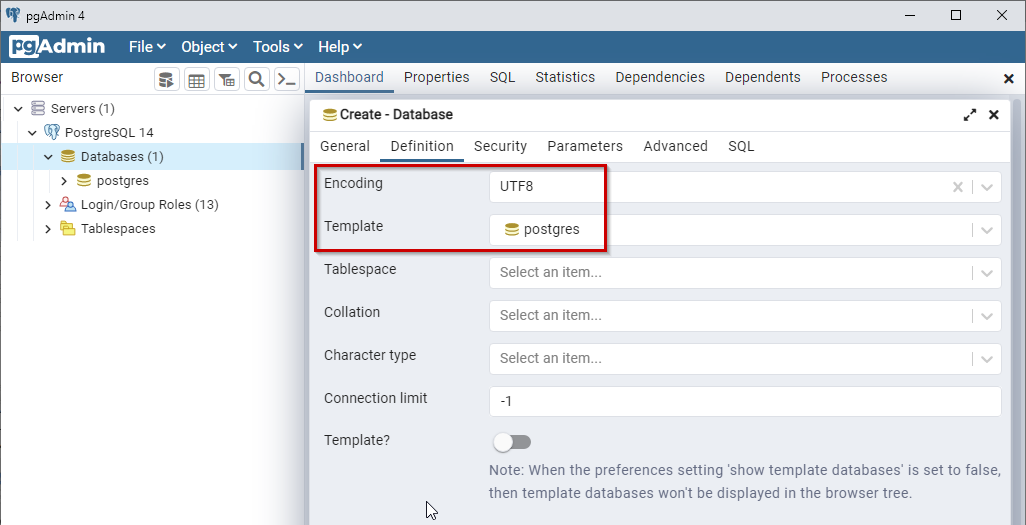The height and width of the screenshot is (525, 1026).
Task: Open the Query Tool toolbar icon
Action: coord(167,80)
